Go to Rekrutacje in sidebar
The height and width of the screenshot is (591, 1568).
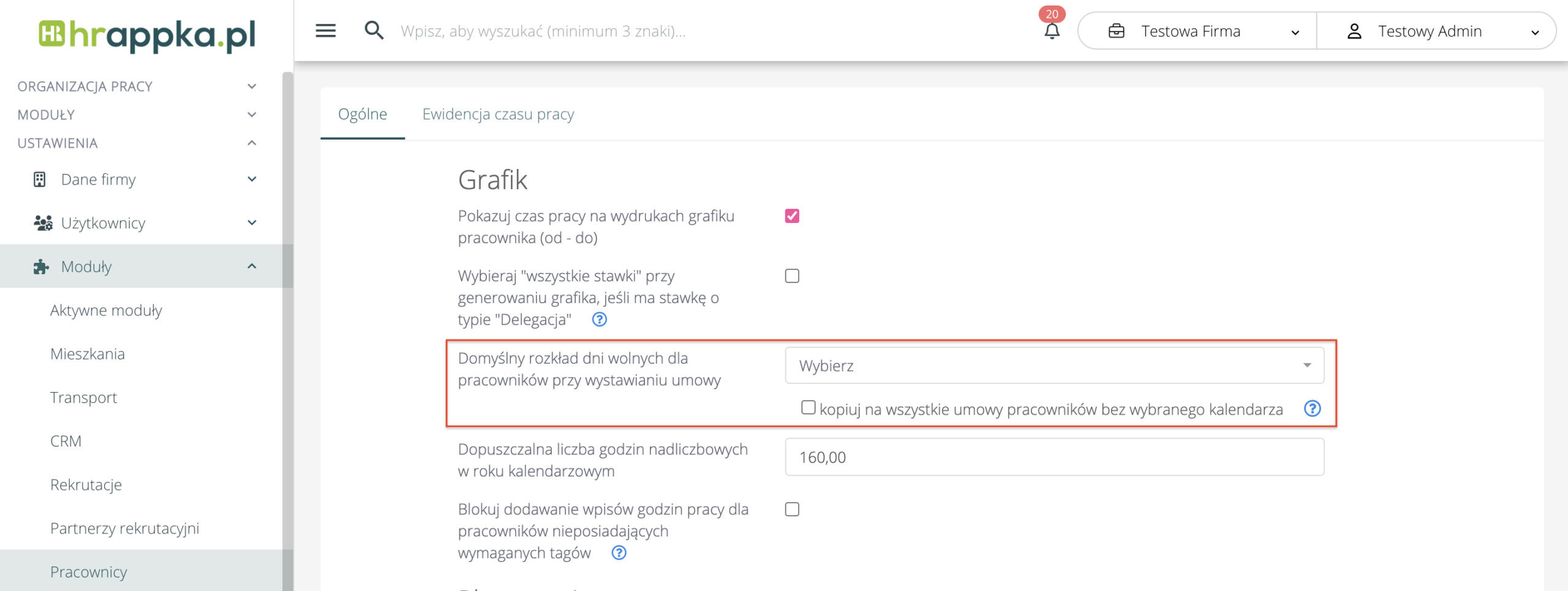click(86, 485)
